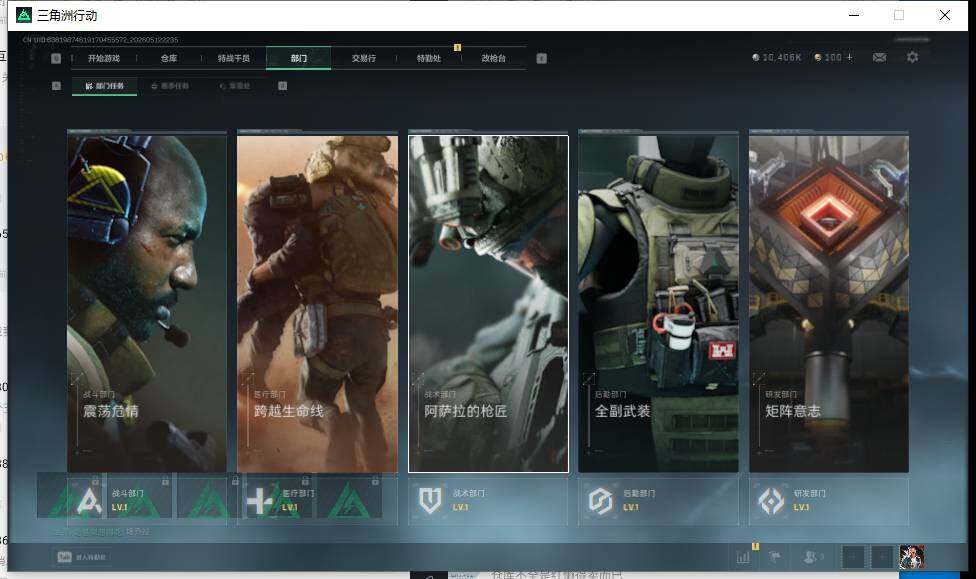Click the first empty squad slot plus
Image resolution: width=976 pixels, height=579 pixels.
pos(853,557)
